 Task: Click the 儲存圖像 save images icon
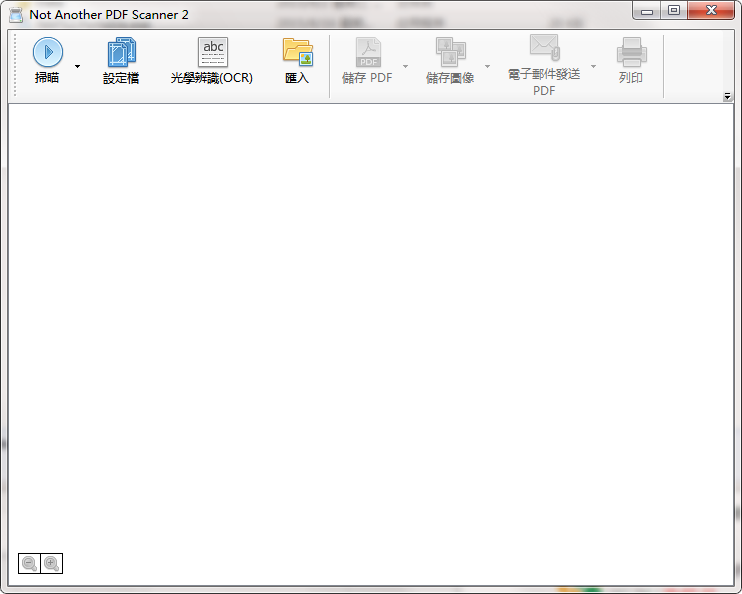[x=450, y=52]
